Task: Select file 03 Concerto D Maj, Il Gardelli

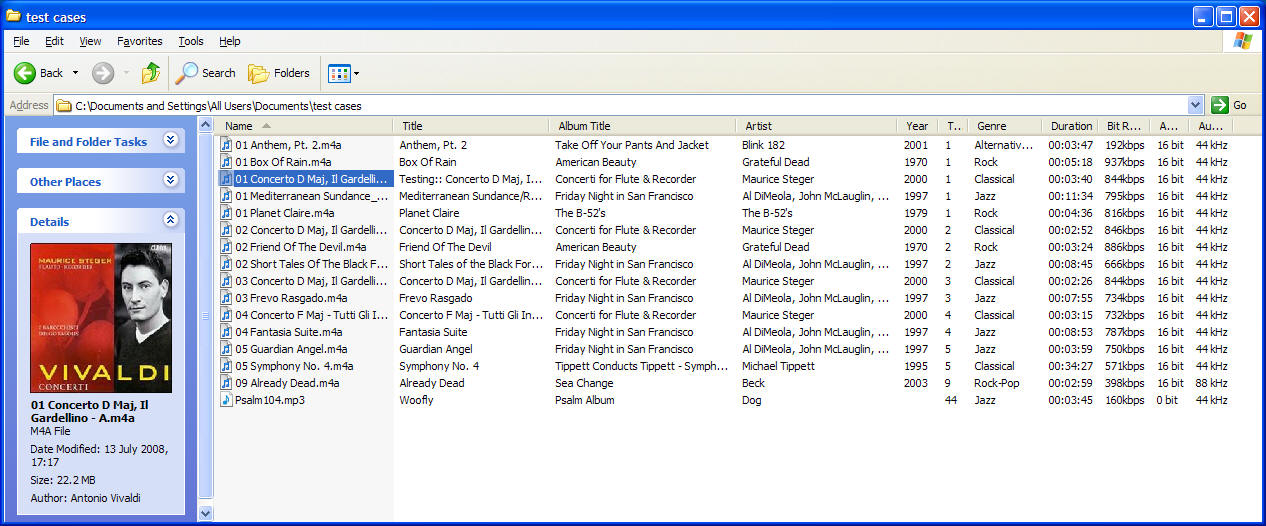Action: click(x=304, y=281)
